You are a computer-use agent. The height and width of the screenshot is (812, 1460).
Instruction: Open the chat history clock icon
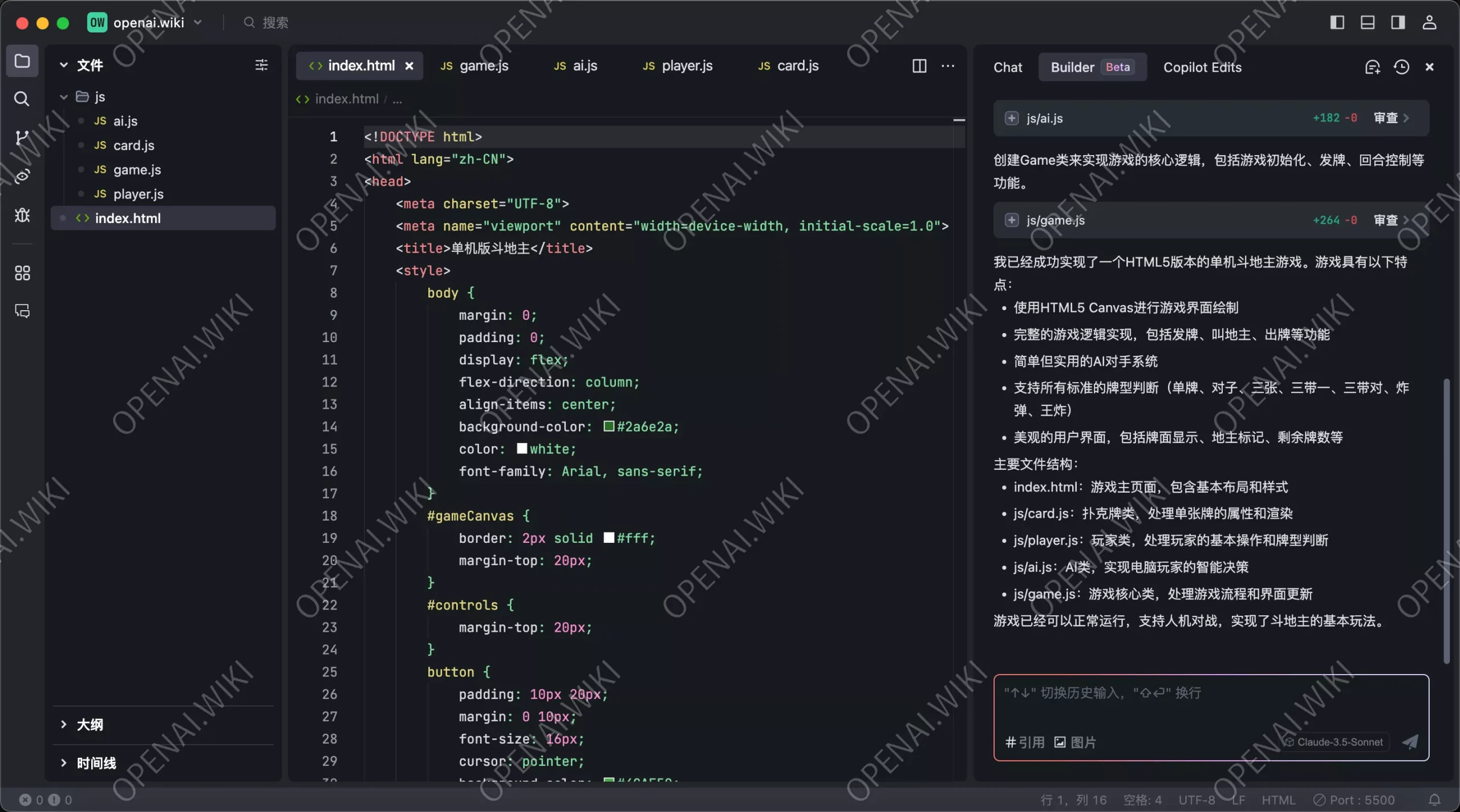pyautogui.click(x=1401, y=67)
